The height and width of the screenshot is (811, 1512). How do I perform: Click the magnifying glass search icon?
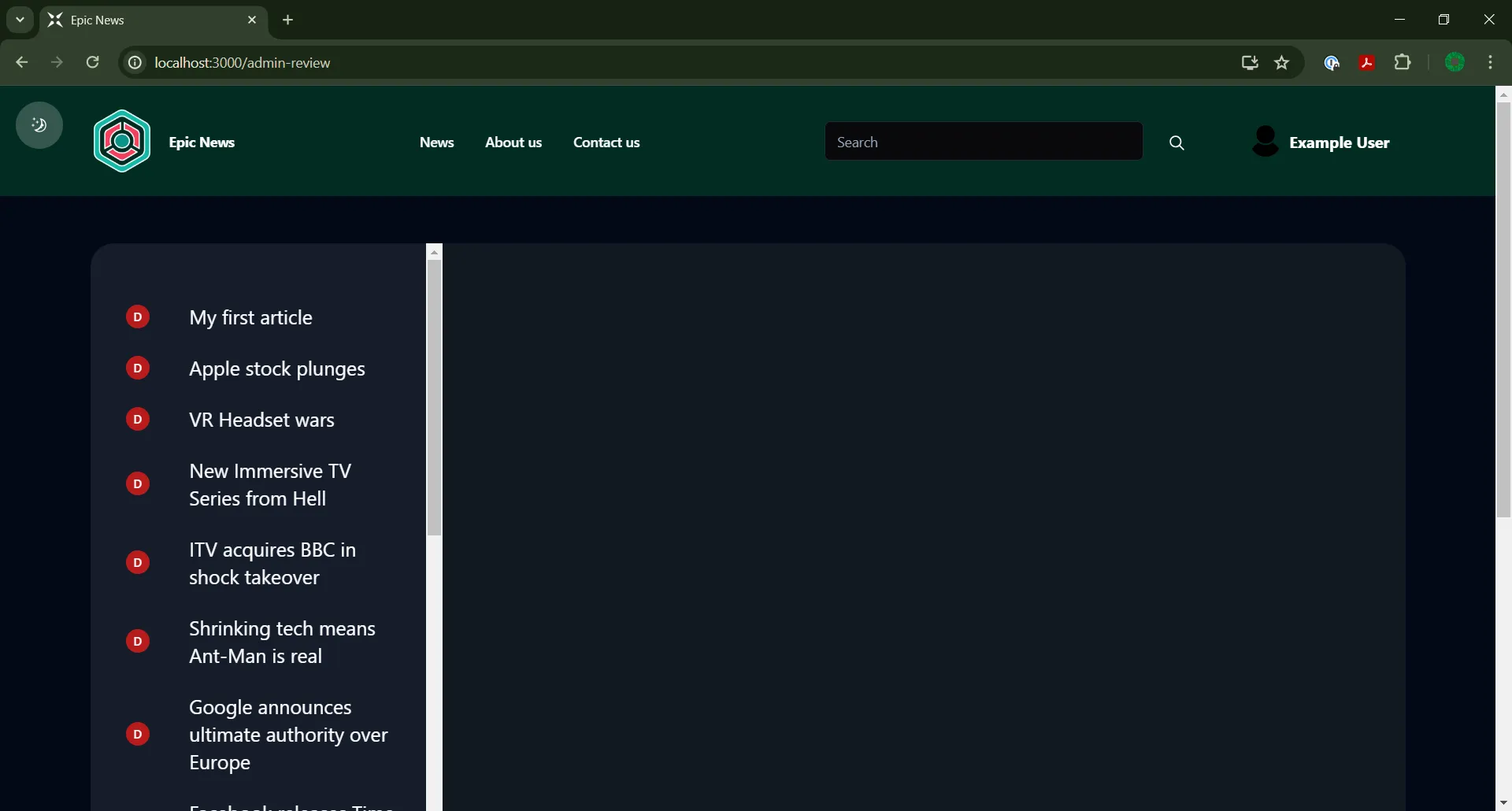click(x=1177, y=143)
